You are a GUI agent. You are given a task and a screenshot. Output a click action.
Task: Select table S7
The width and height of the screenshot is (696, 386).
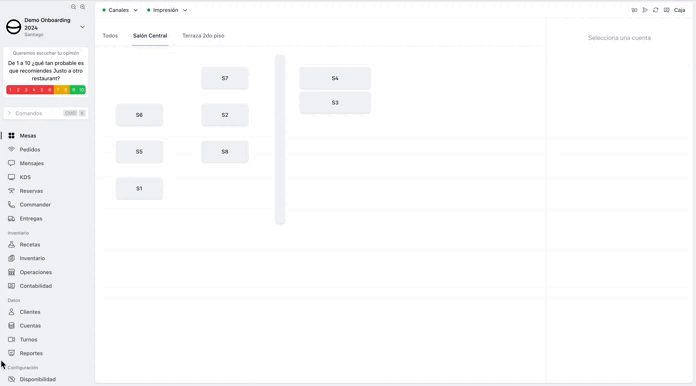pyautogui.click(x=225, y=78)
